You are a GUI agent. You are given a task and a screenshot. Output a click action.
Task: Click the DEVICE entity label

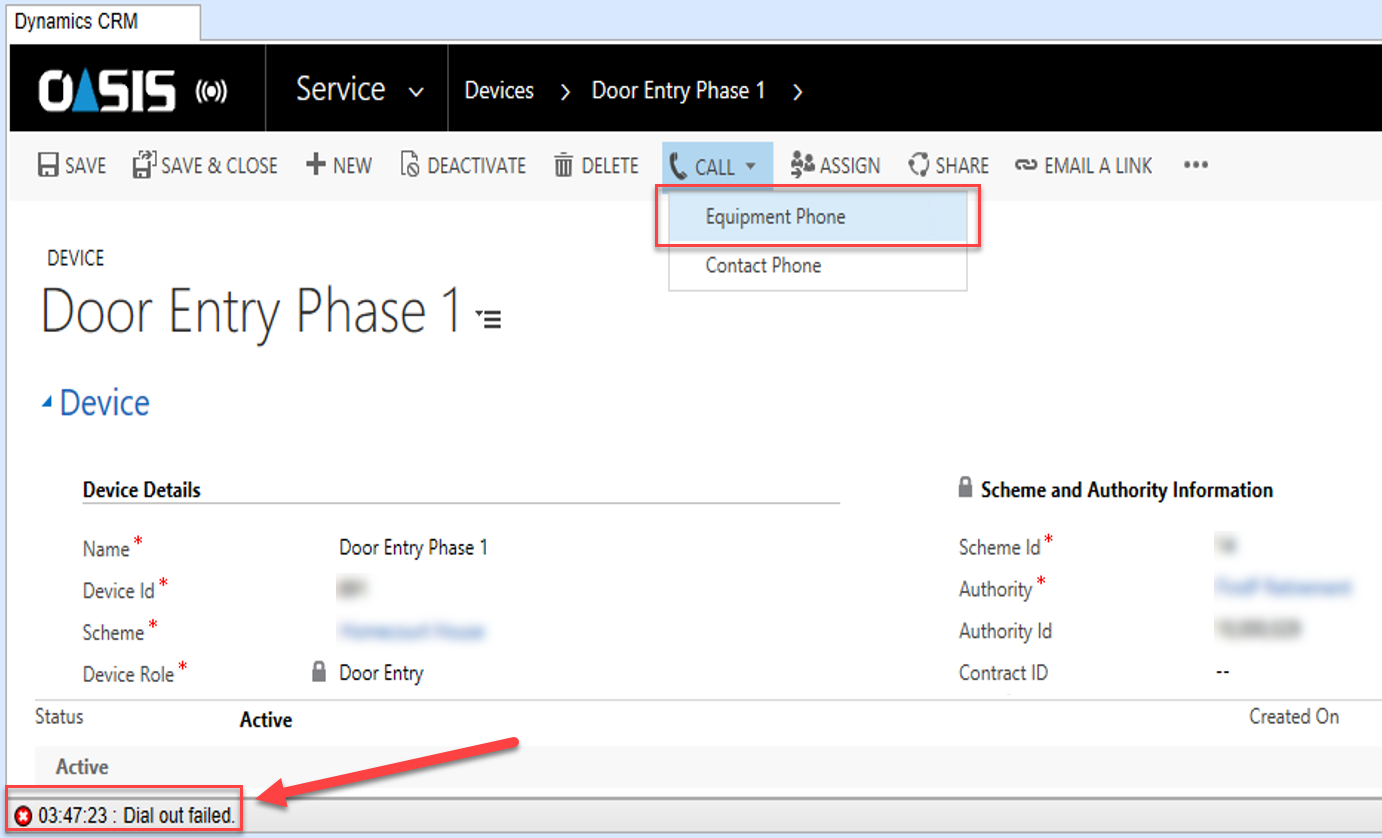pyautogui.click(x=75, y=258)
